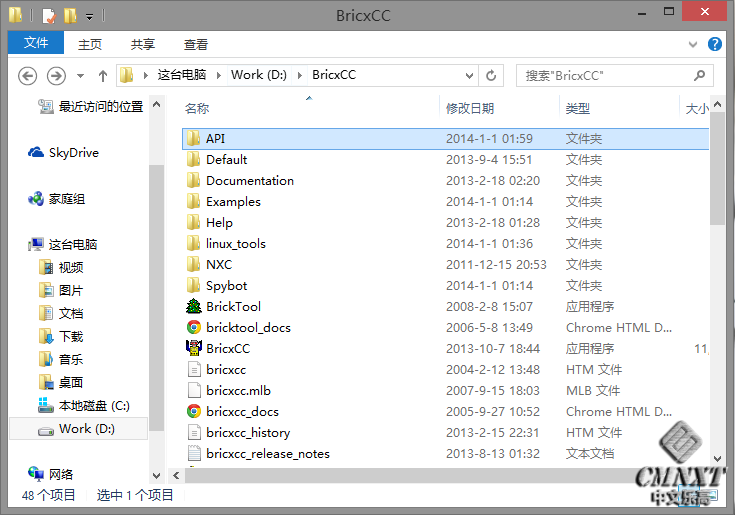The image size is (735, 515).
Task: Open the recent locations dropdown arrow
Action: 81,75
